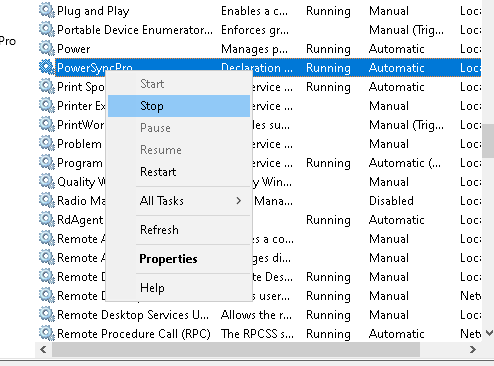Select the Power service name
This screenshot has height=366, width=494.
pyautogui.click(x=74, y=49)
